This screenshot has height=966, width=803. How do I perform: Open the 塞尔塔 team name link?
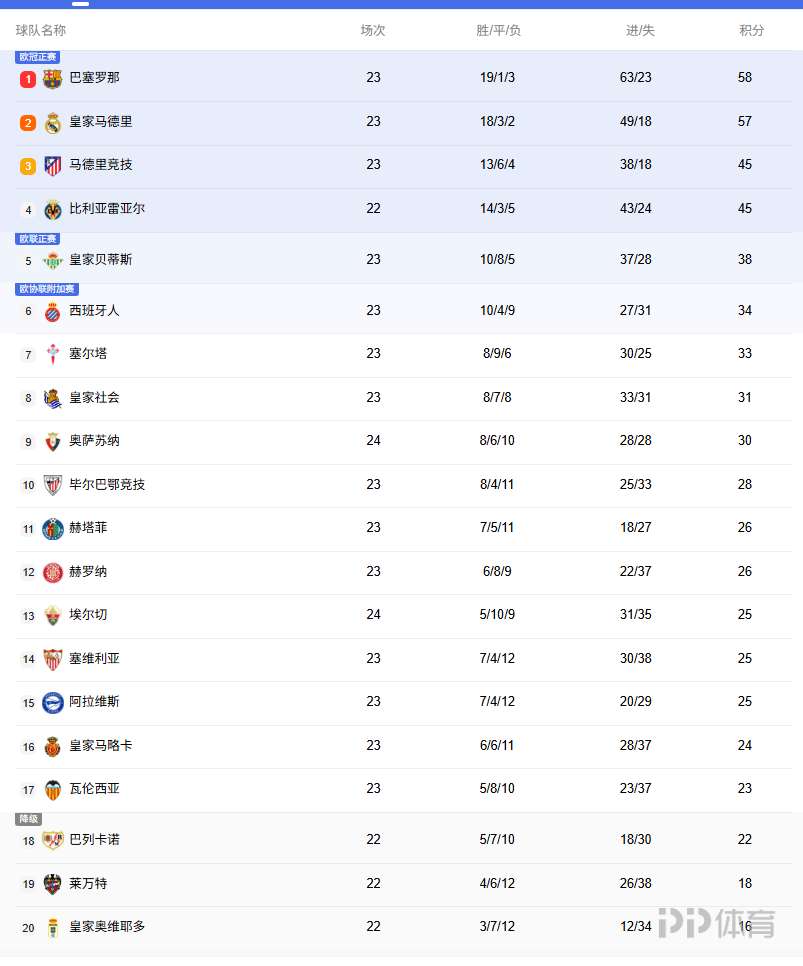click(x=88, y=354)
